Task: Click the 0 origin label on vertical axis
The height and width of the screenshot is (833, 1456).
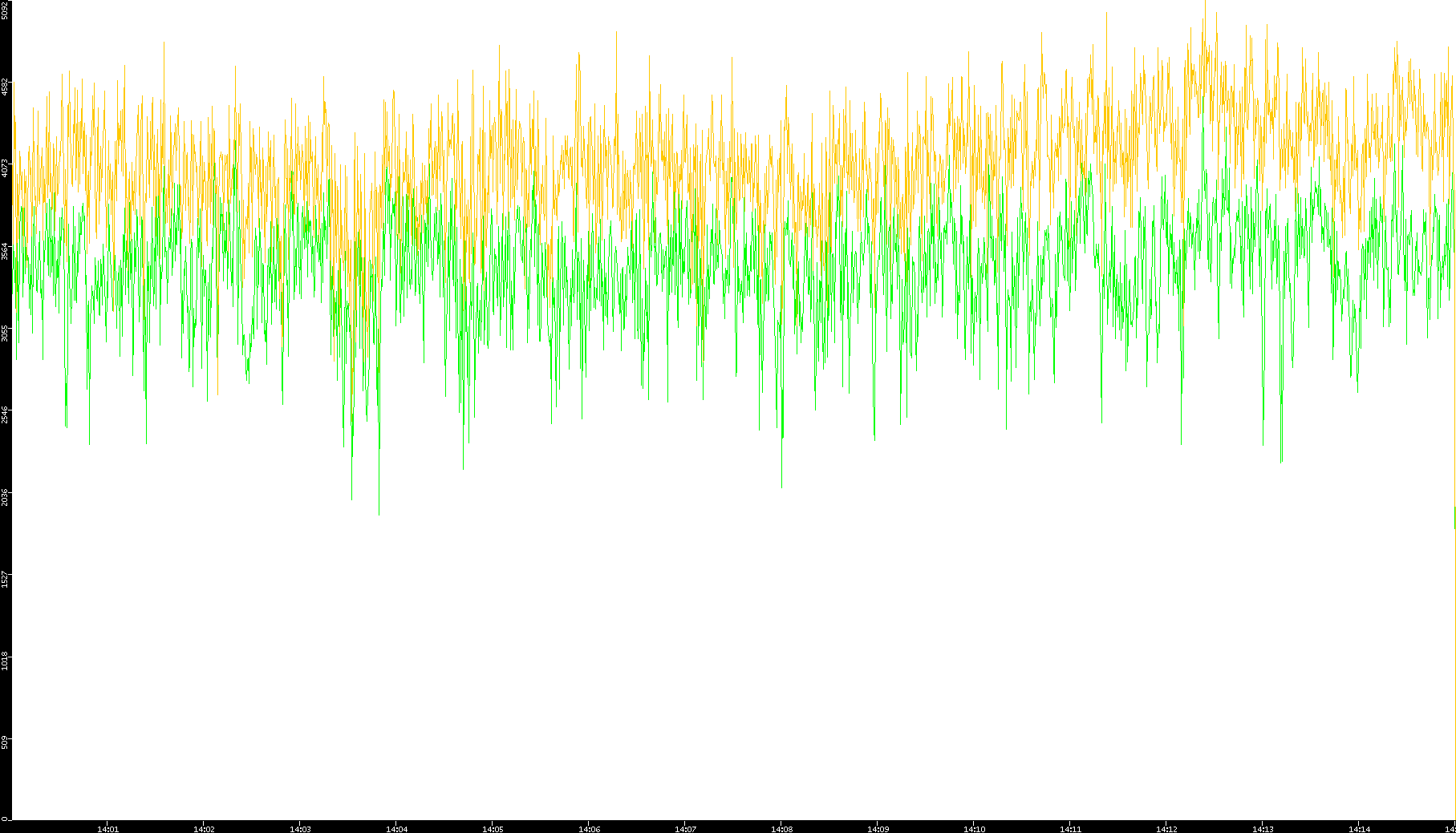Action: (5, 819)
